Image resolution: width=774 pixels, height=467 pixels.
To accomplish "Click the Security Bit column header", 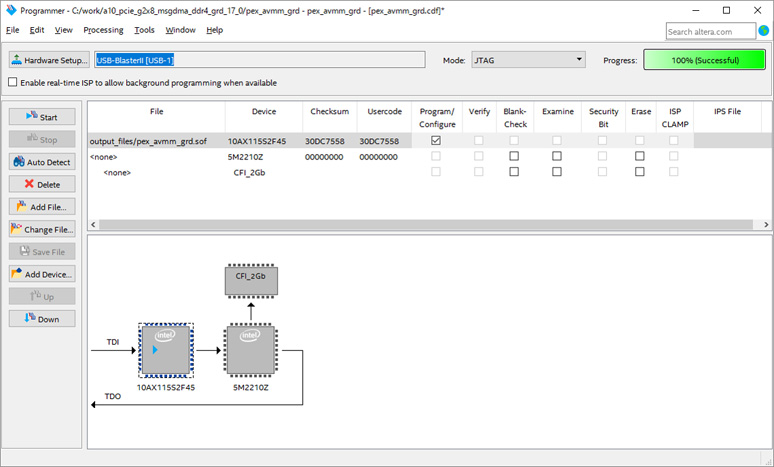I will [x=603, y=117].
